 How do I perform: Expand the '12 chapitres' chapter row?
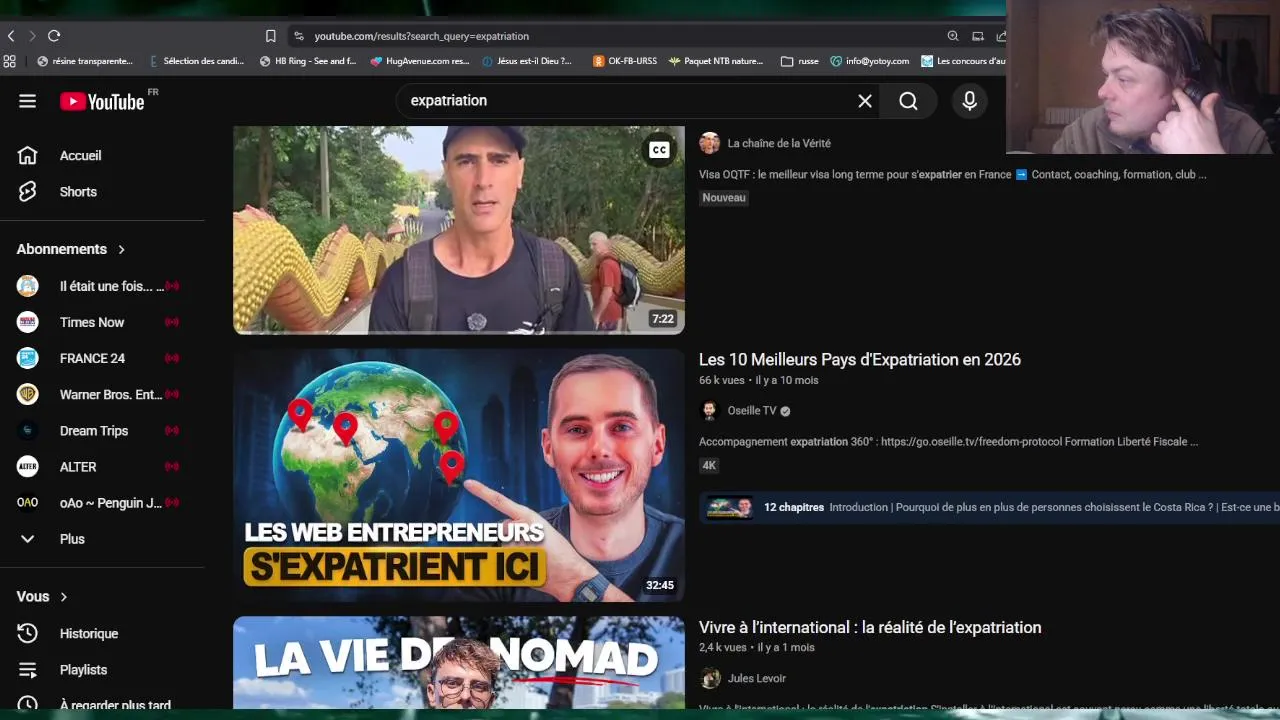point(989,508)
